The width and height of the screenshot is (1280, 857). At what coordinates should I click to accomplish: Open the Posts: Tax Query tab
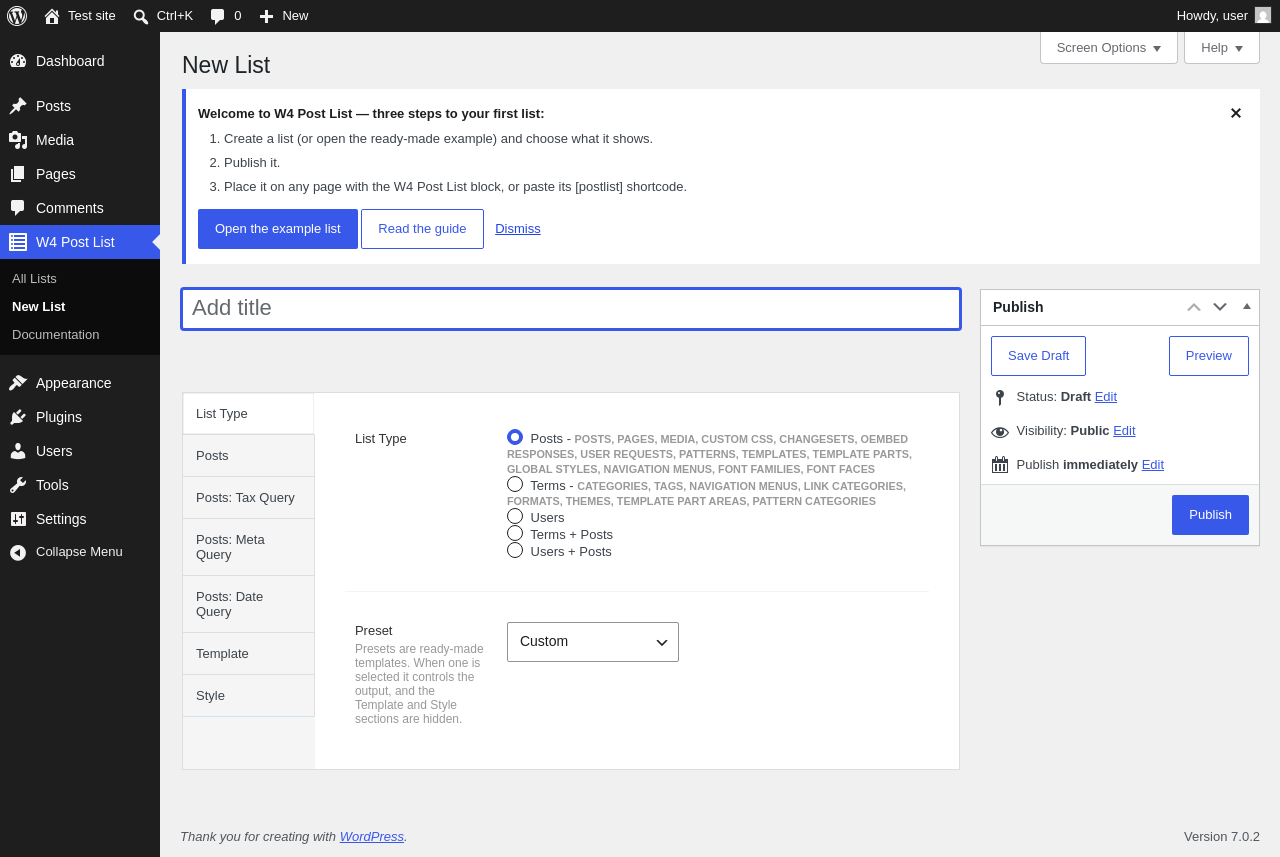pos(248,497)
